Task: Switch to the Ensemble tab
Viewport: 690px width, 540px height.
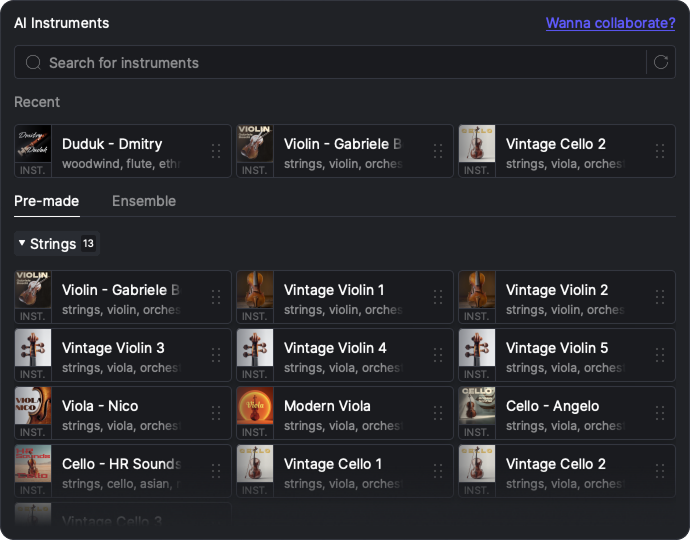Action: point(144,201)
